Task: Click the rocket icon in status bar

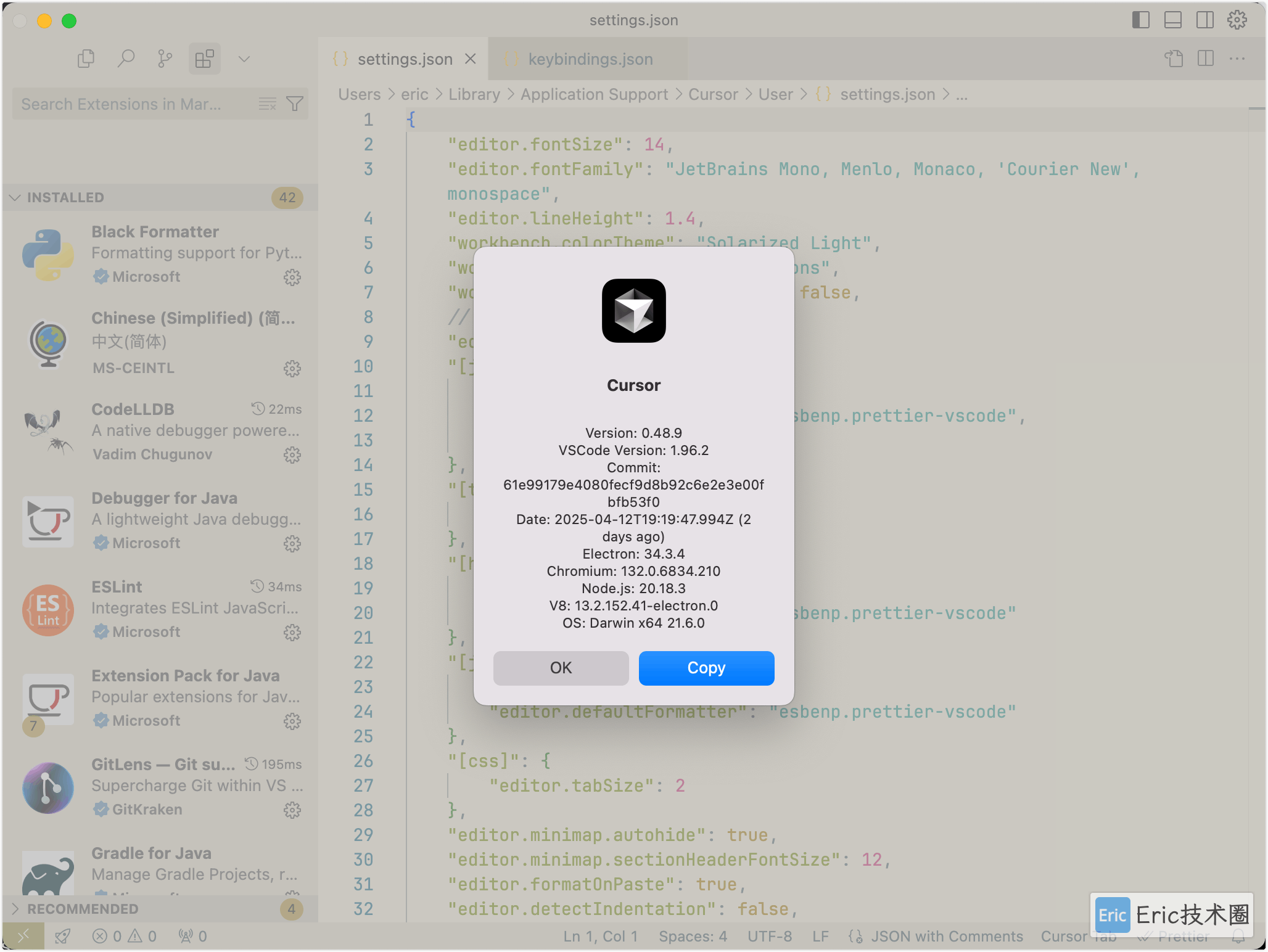Action: 63,937
